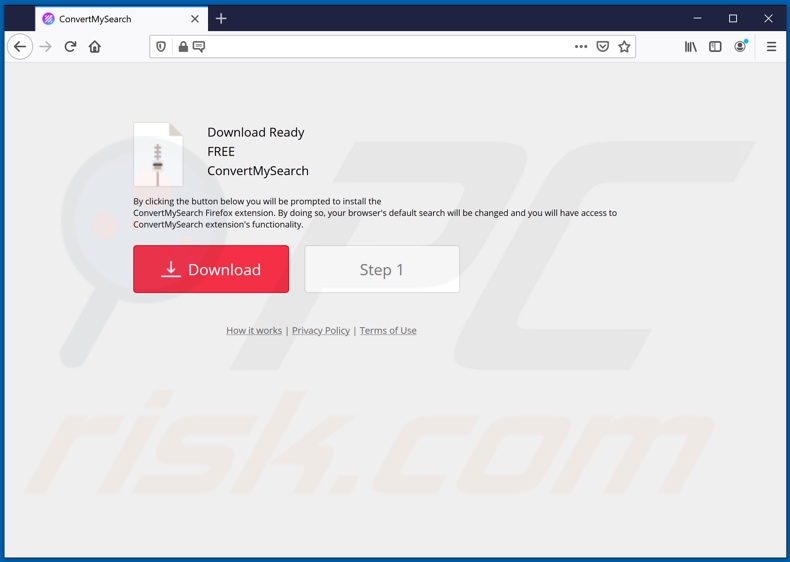Click the red Download button
The height and width of the screenshot is (562, 790).
(x=211, y=269)
